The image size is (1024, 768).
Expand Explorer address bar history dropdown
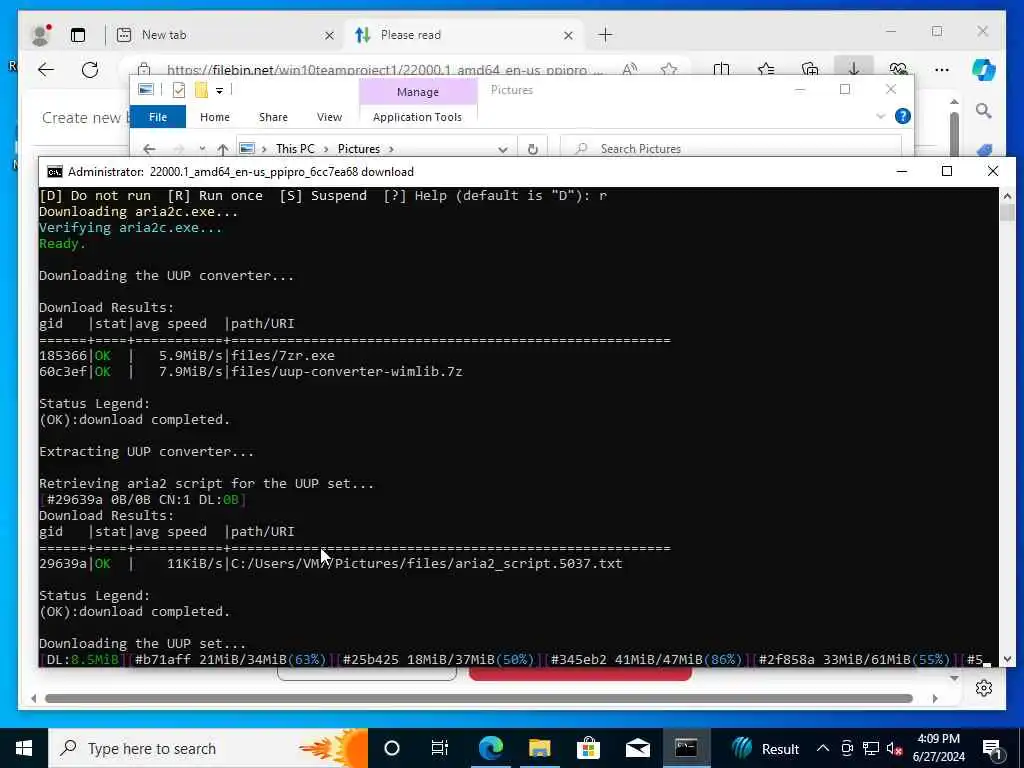click(x=502, y=149)
